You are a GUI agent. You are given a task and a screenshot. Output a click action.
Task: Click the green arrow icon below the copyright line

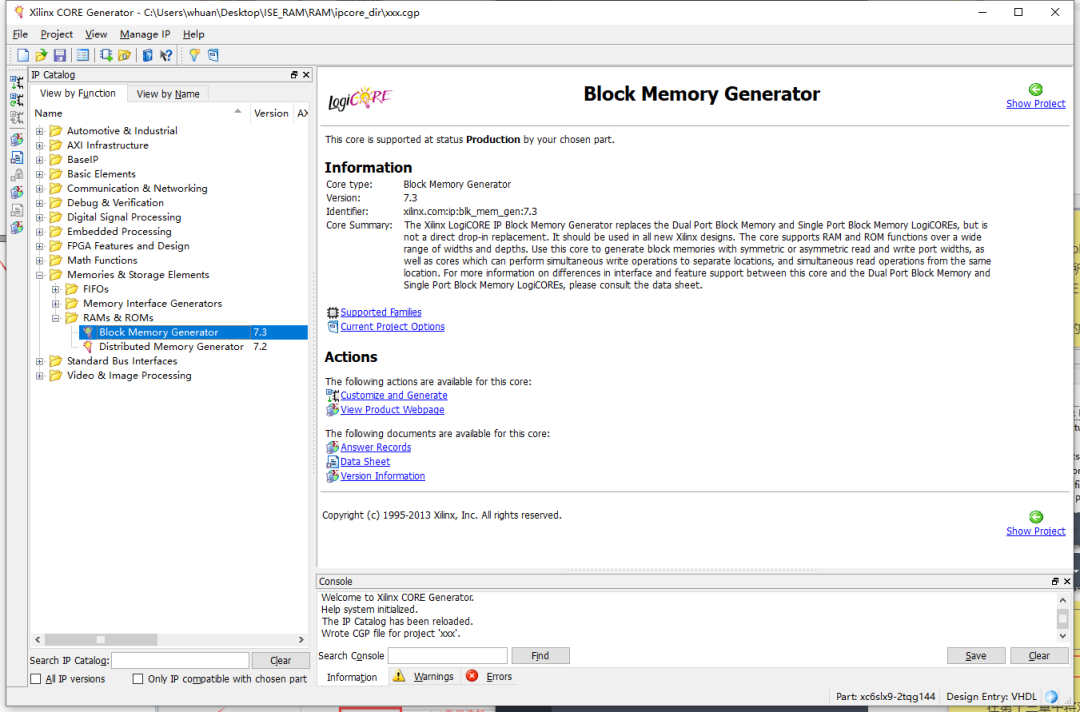tap(1035, 517)
